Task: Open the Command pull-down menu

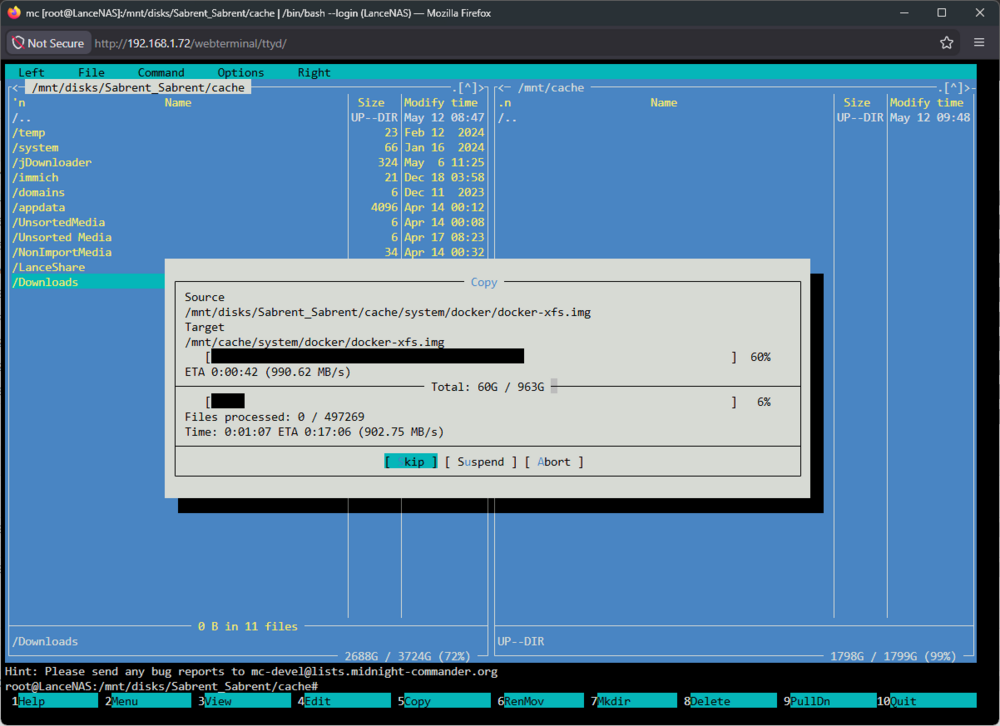Action: pos(161,73)
